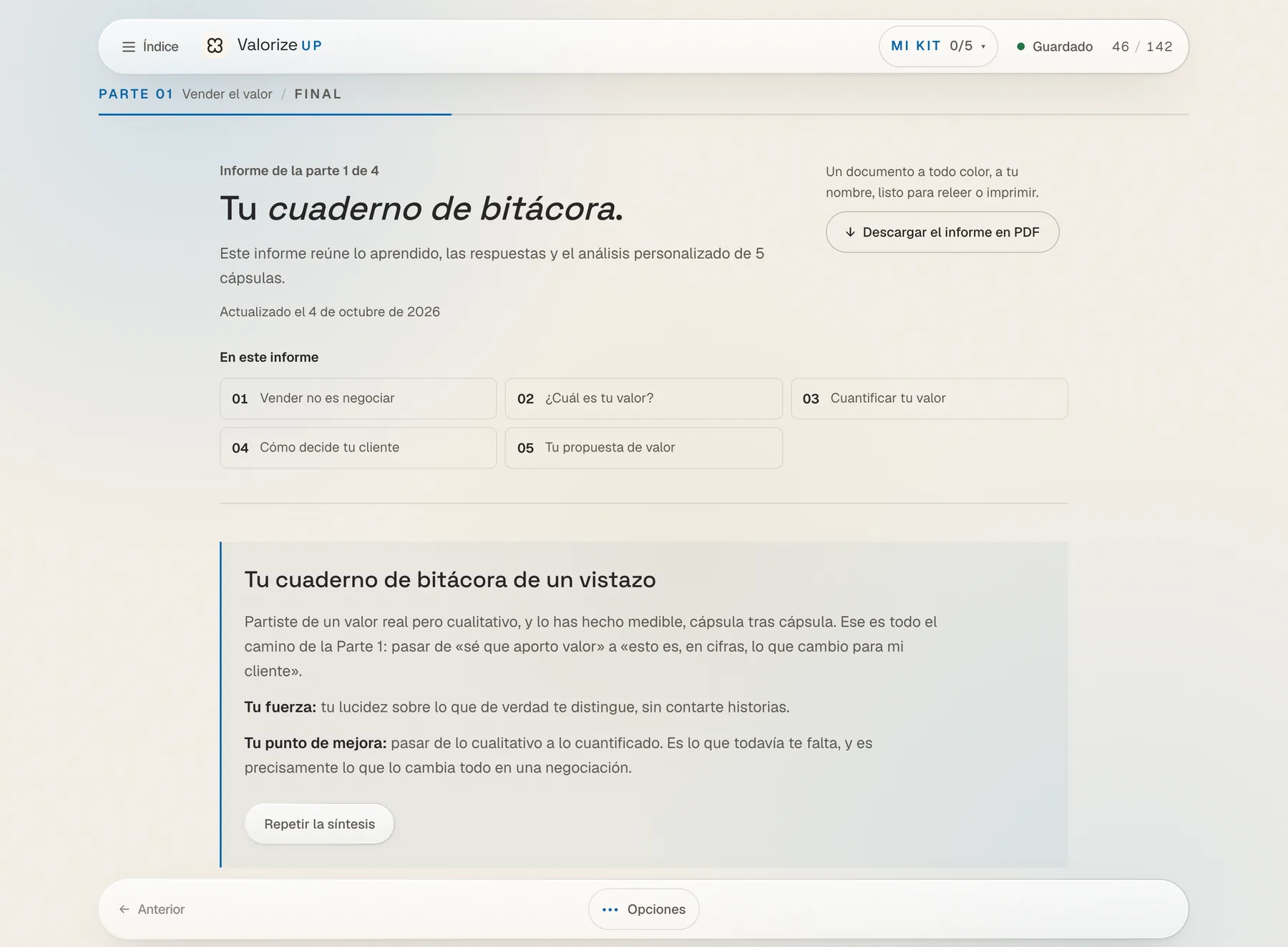Click the Valorize UP brand name

[280, 45]
